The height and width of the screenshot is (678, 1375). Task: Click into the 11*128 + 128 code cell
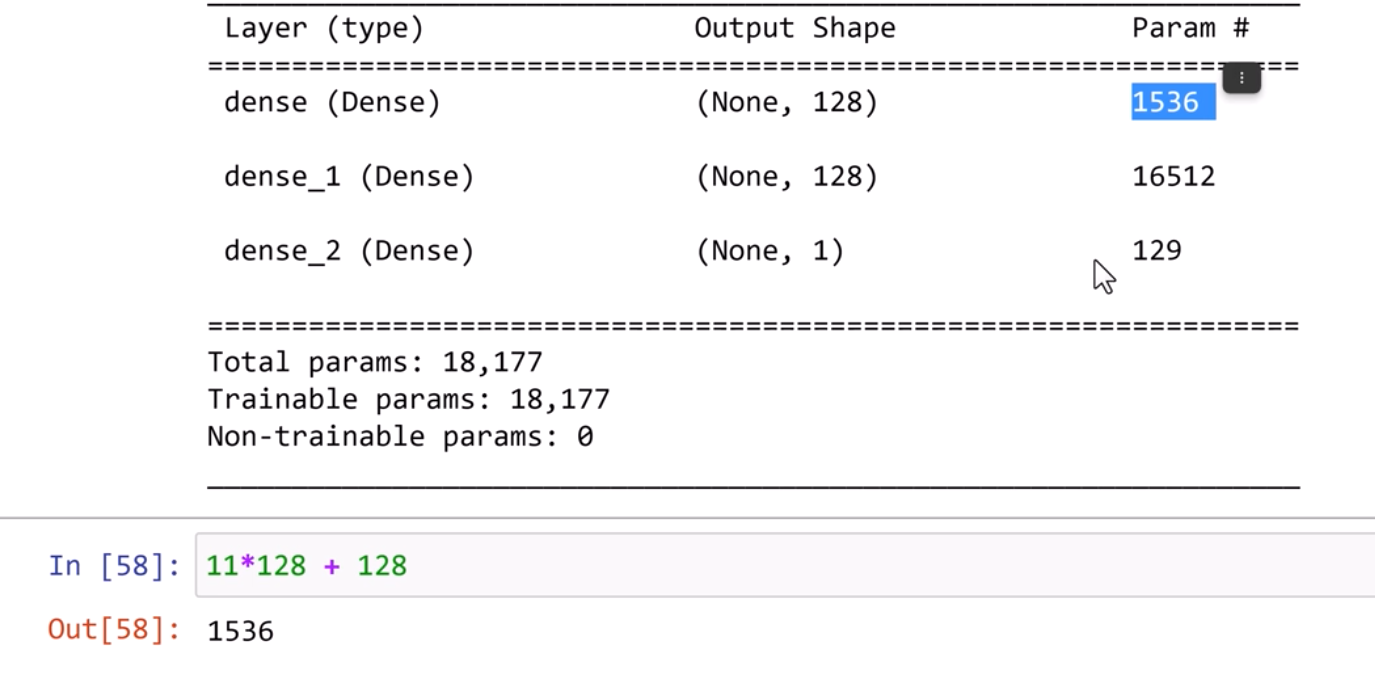(x=700, y=566)
